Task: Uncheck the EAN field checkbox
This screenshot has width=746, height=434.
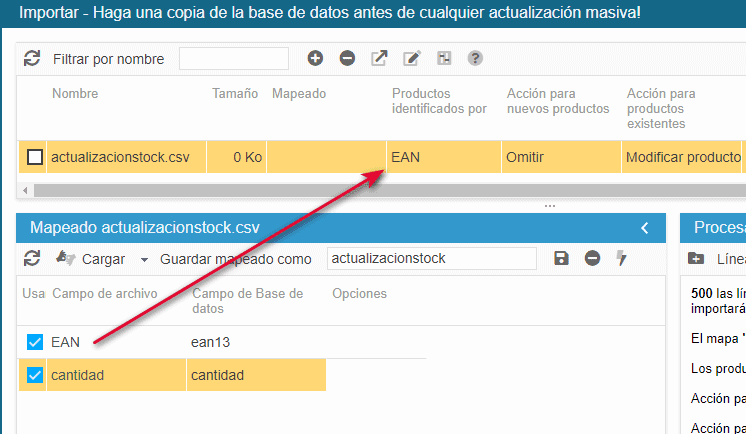Action: click(35, 343)
